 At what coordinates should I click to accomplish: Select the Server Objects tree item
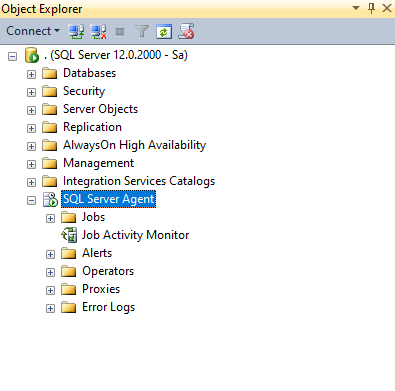click(100, 109)
